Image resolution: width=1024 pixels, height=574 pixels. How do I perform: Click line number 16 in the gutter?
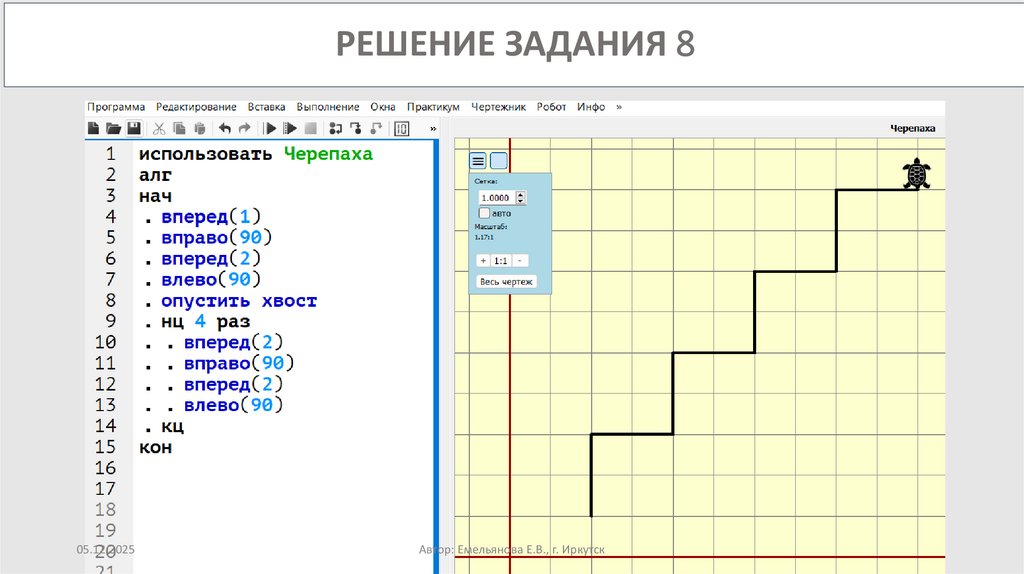click(105, 468)
